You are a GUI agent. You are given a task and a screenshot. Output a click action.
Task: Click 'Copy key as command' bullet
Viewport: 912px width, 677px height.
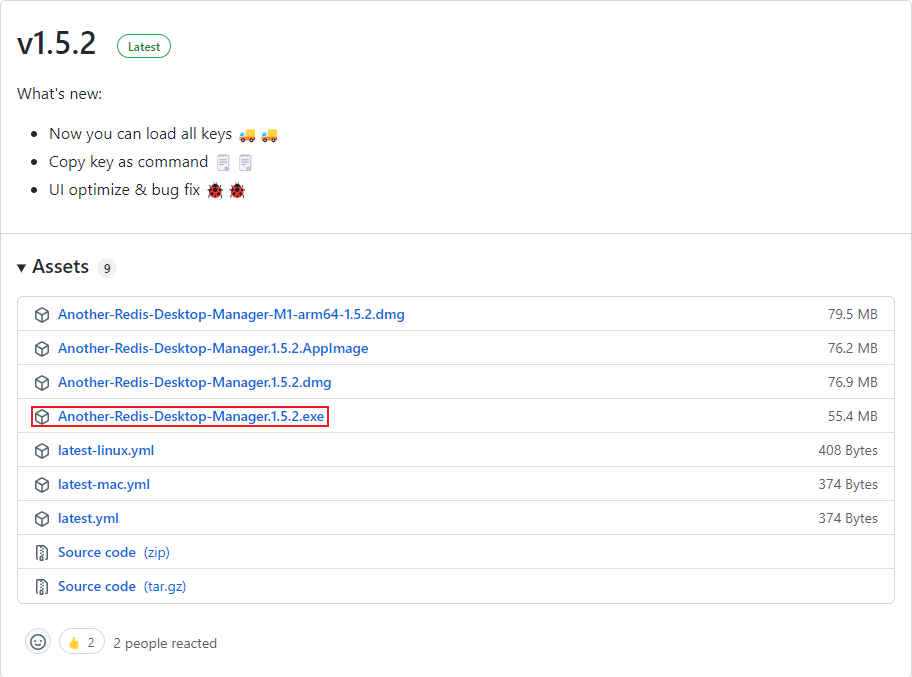click(151, 162)
